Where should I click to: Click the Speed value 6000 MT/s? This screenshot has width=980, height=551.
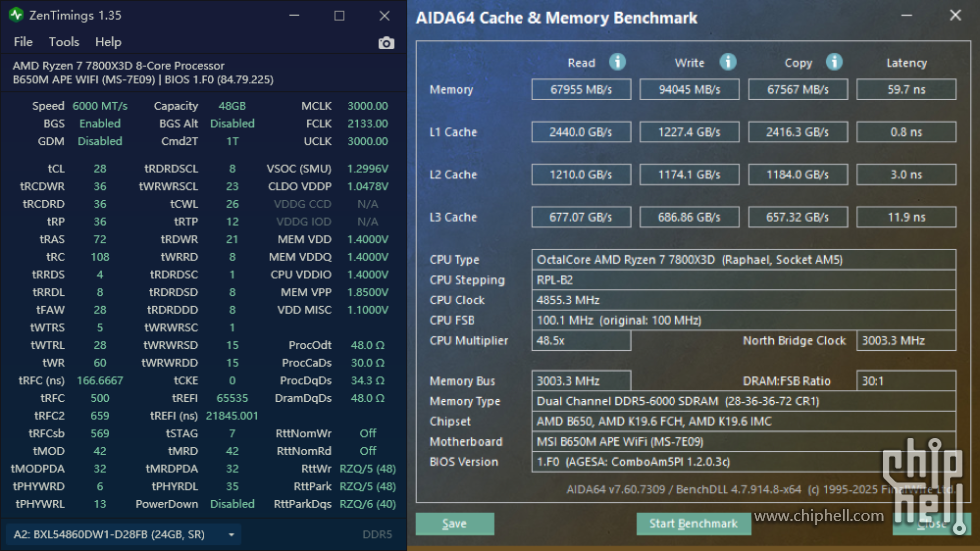coord(100,106)
